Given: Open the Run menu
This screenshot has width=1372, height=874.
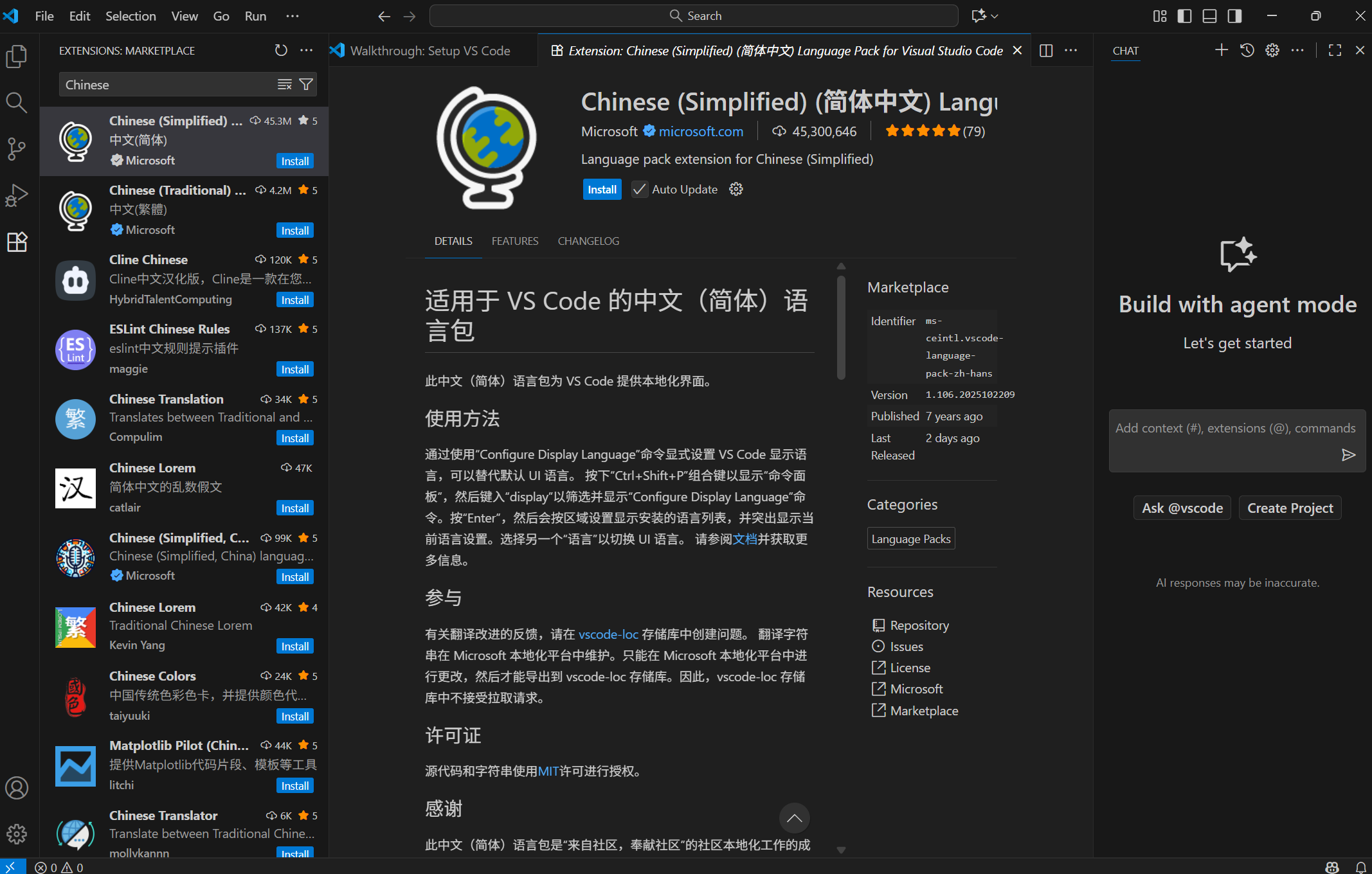Looking at the screenshot, I should pyautogui.click(x=255, y=16).
